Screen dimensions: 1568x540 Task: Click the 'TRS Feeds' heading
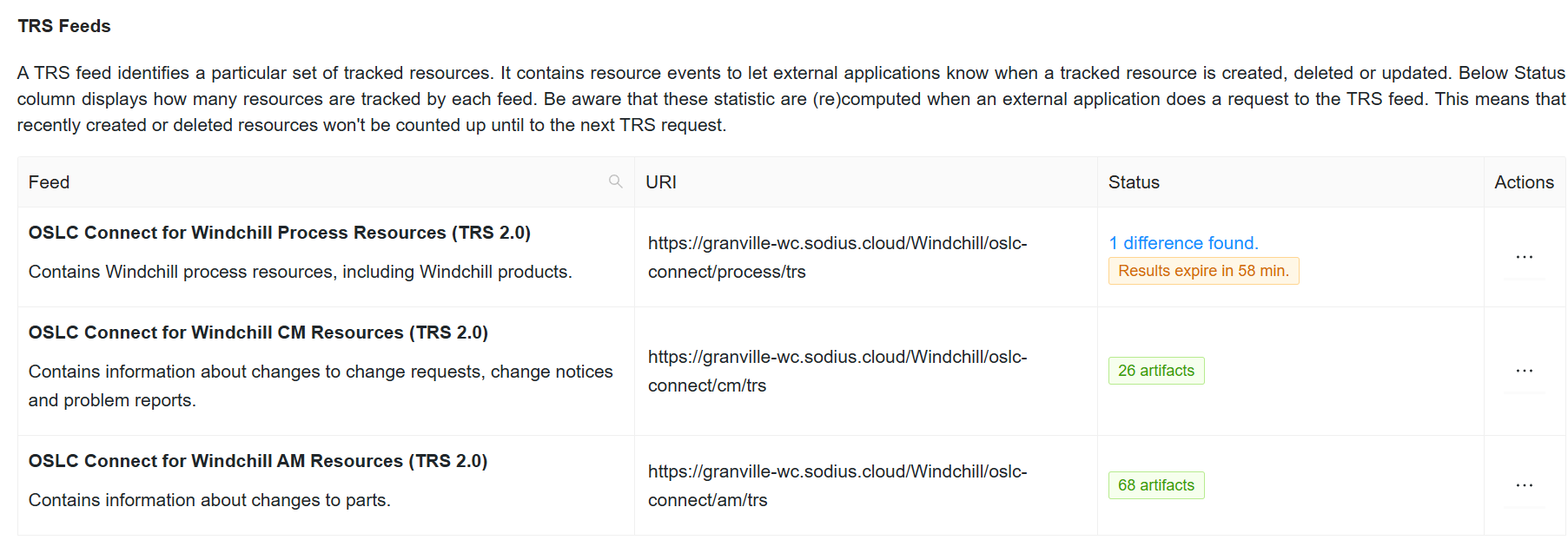(x=64, y=26)
